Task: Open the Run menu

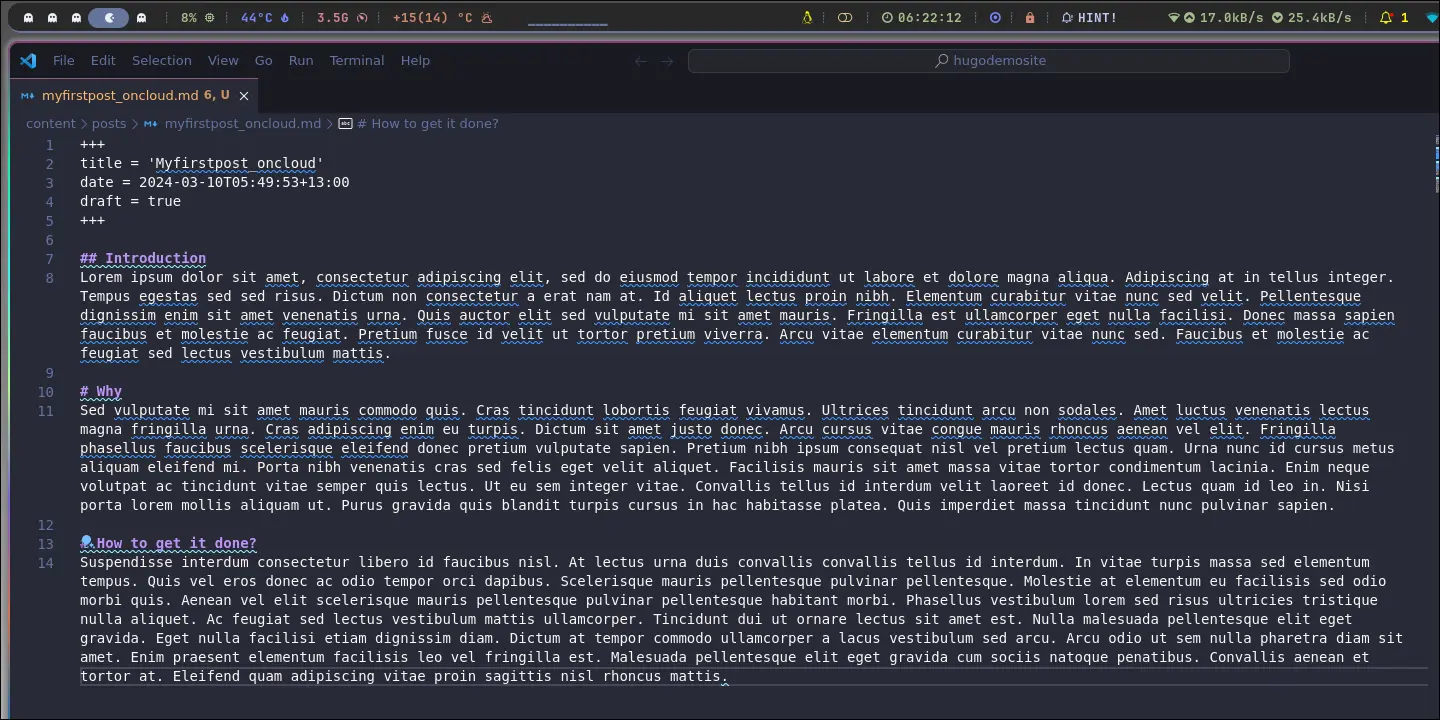Action: (x=301, y=60)
